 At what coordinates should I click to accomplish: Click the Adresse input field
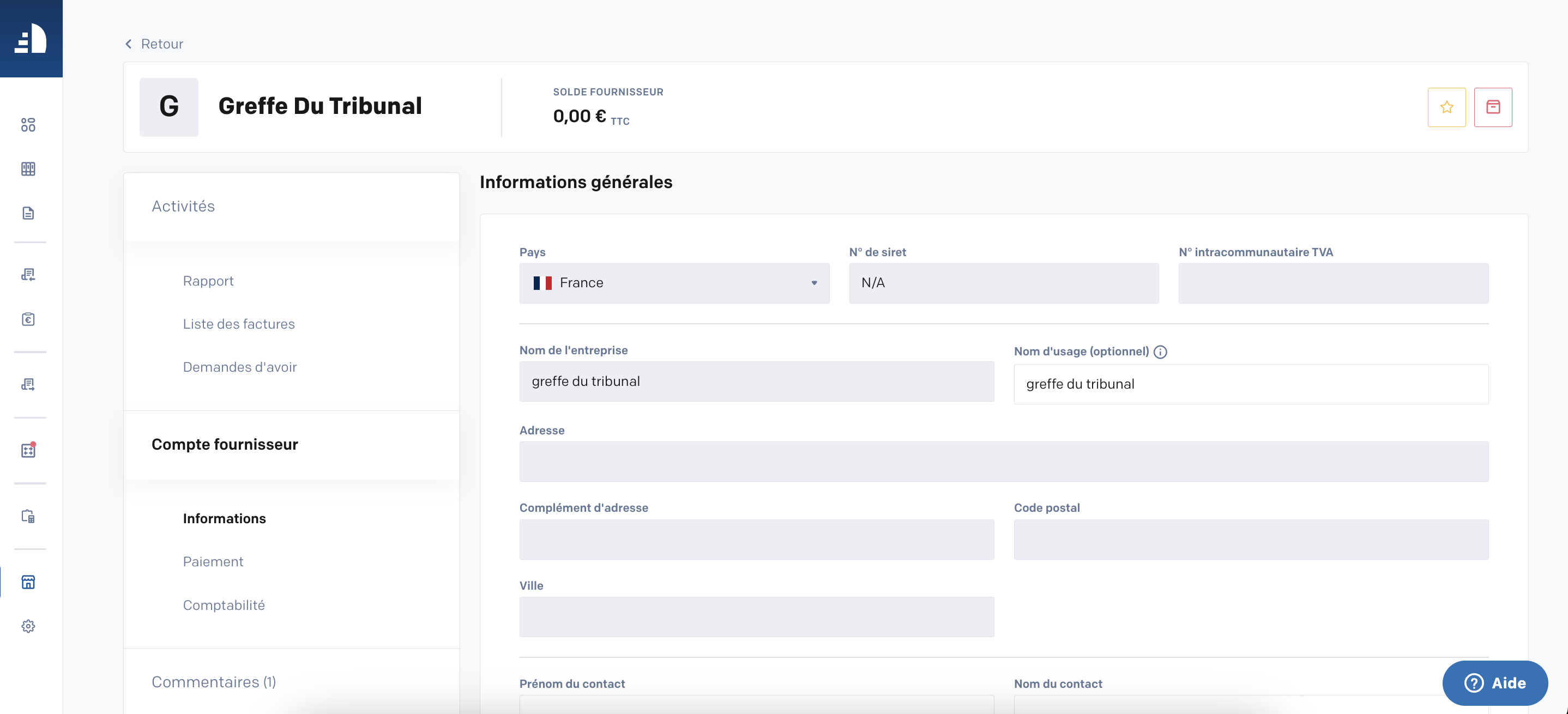pos(1004,462)
